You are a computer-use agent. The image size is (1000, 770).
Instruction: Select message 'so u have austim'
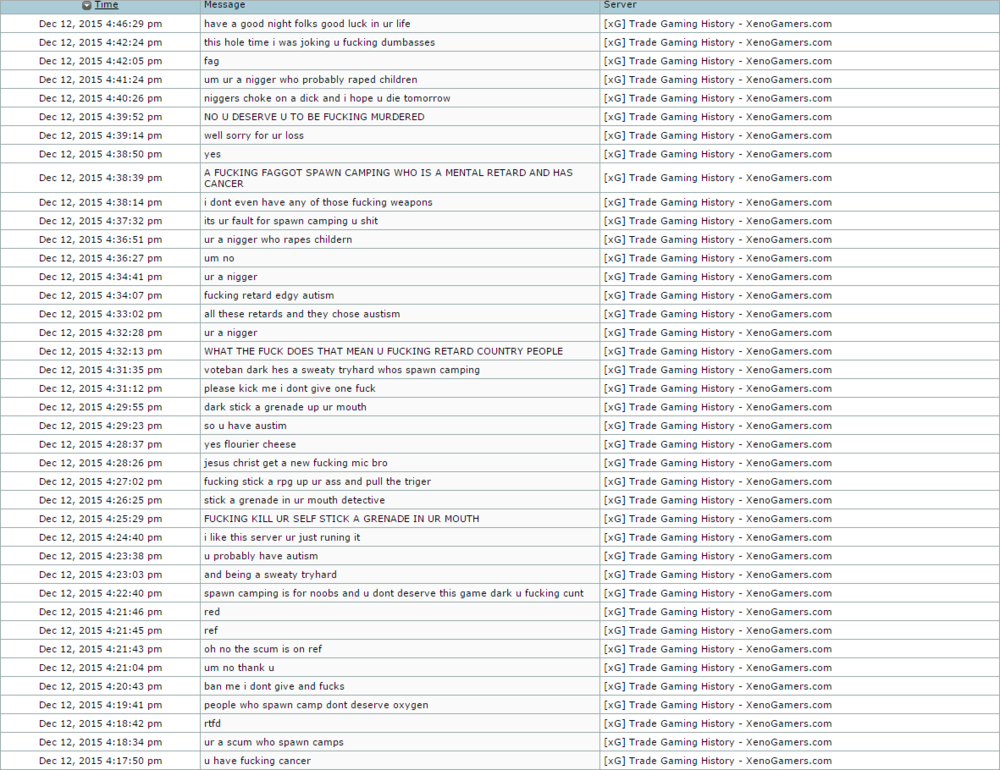246,426
